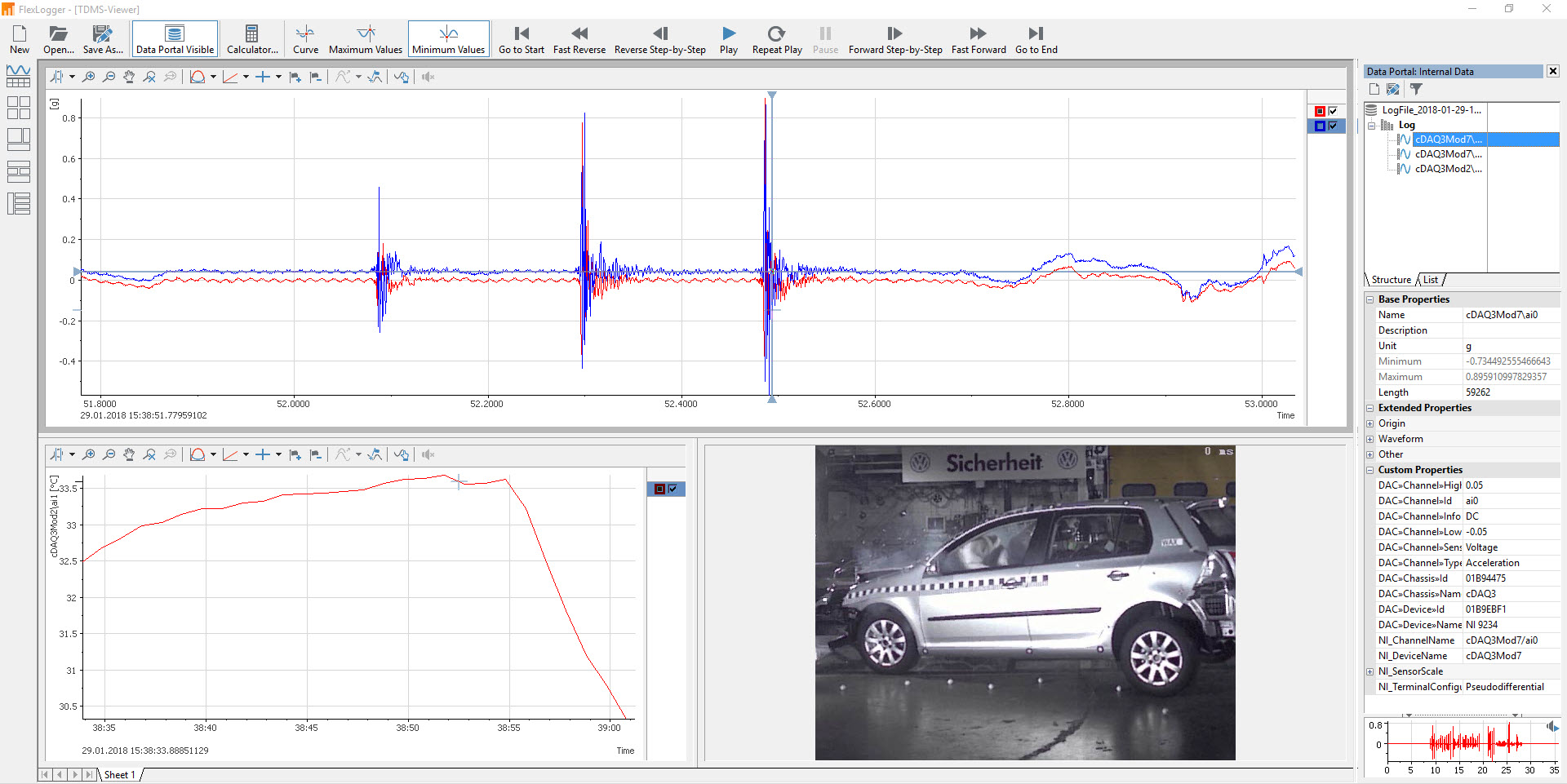Open the Save As dialog

[103, 38]
